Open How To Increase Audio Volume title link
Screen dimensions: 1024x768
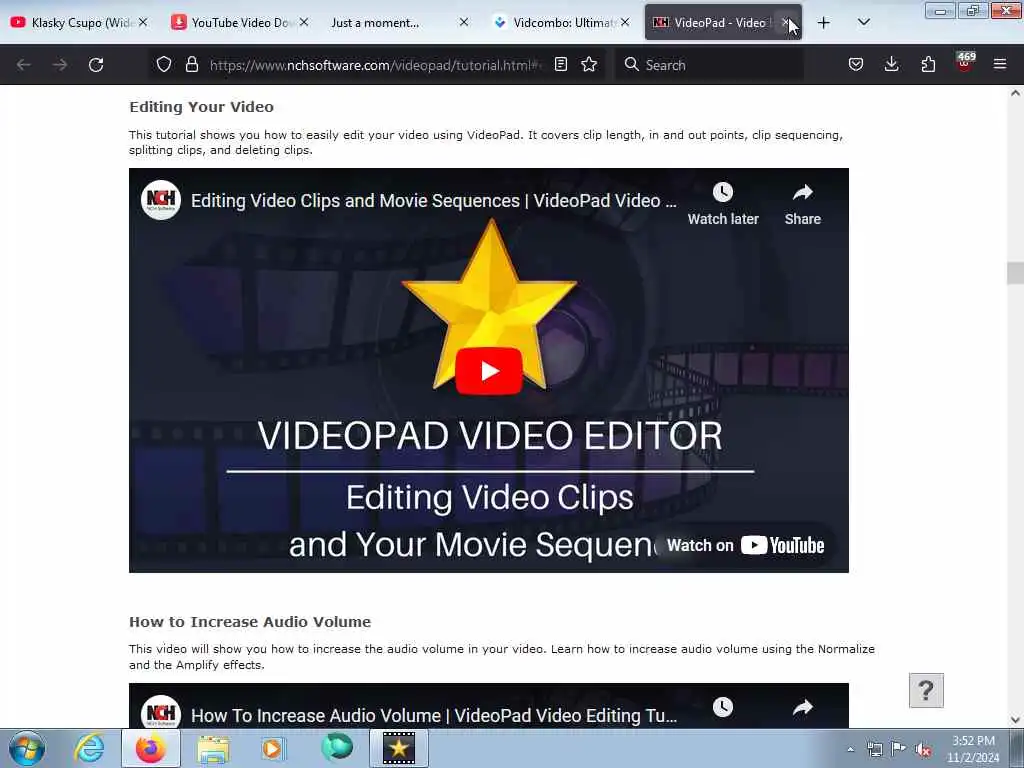[434, 716]
